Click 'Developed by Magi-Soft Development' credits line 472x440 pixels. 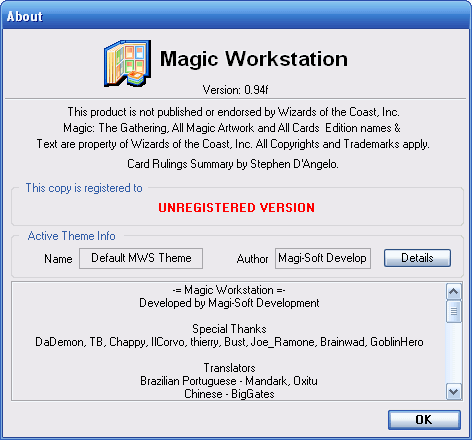(229, 303)
